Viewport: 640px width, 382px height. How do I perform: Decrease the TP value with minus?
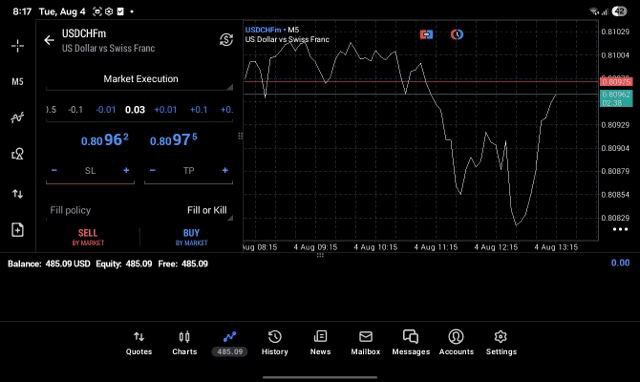tap(153, 171)
